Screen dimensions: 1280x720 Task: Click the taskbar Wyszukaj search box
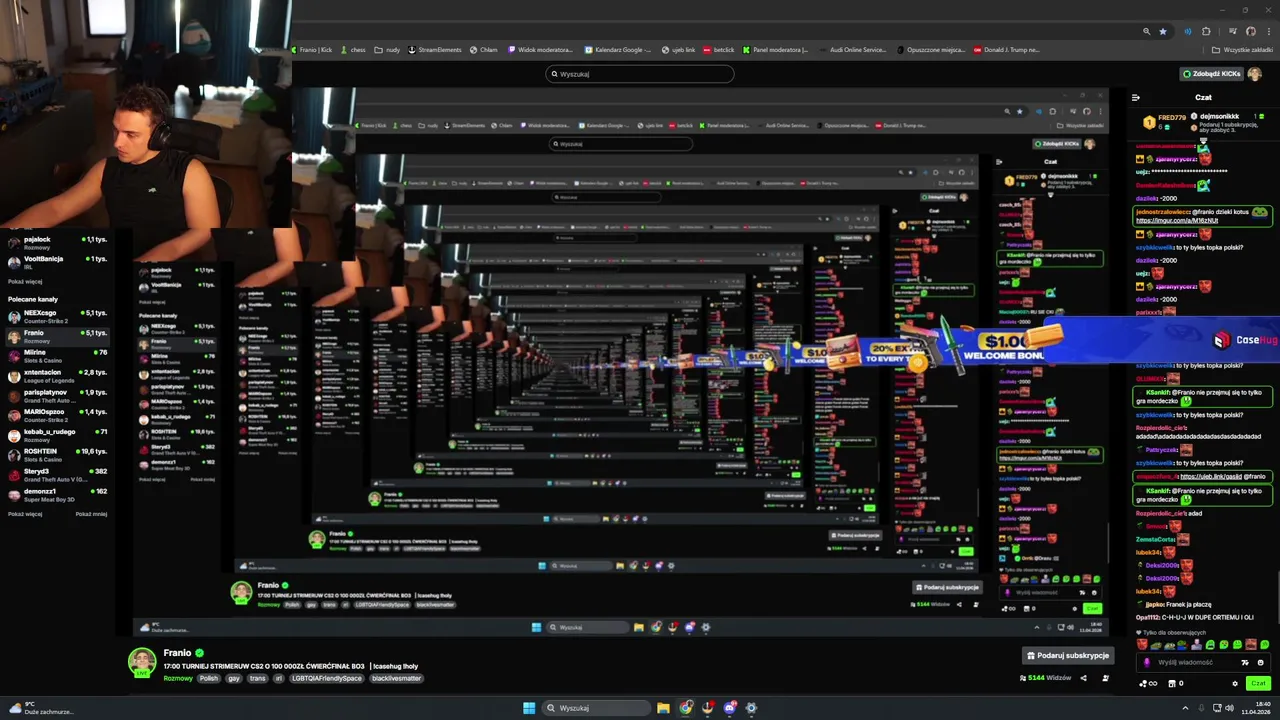click(x=596, y=708)
